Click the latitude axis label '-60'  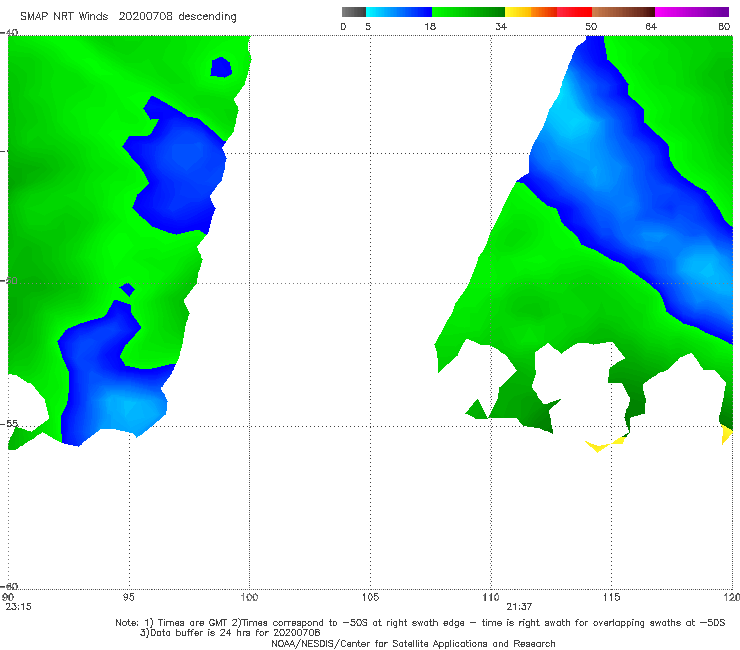click(9, 586)
